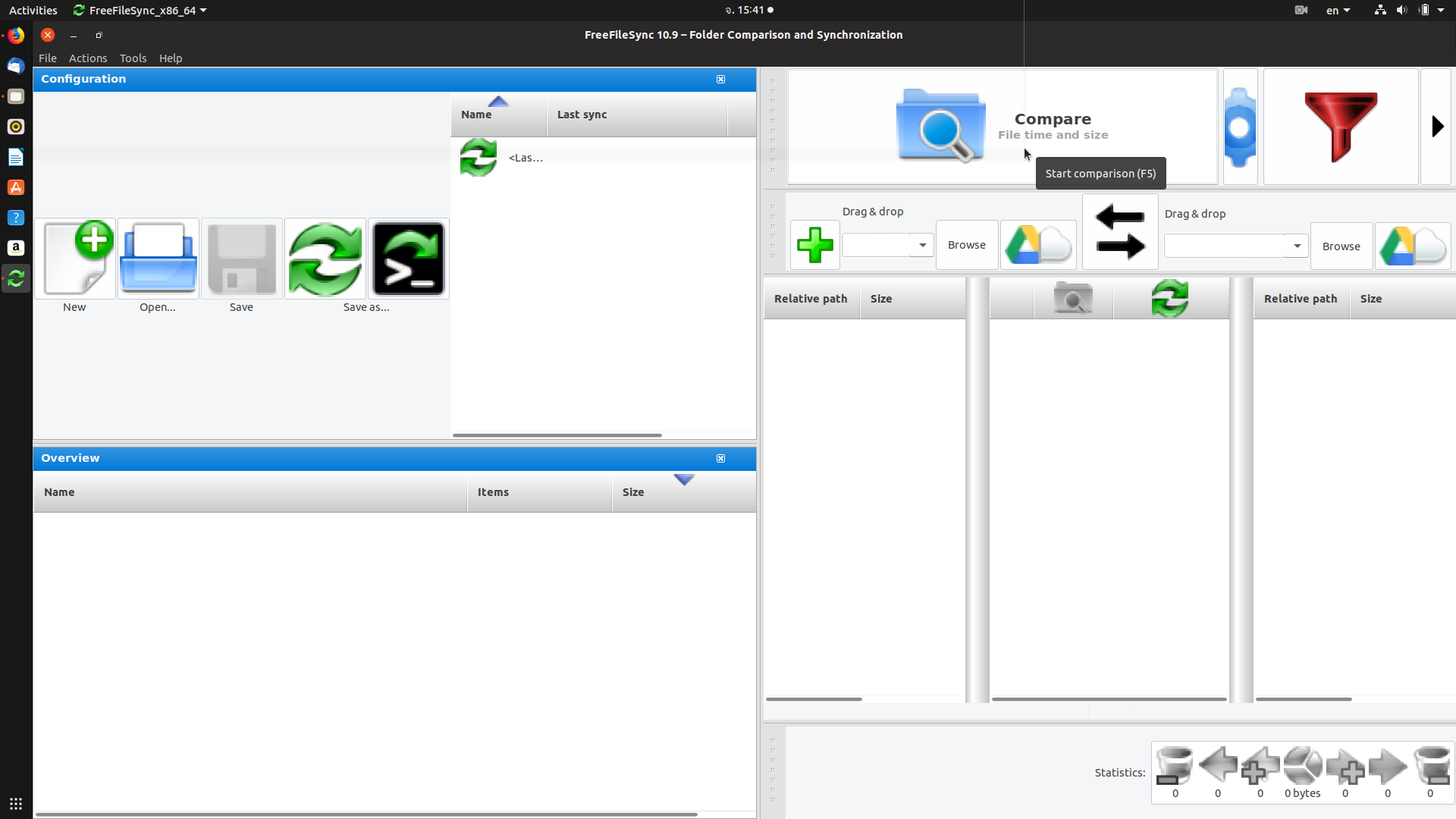Sort configurations by Last sync column

click(637, 115)
